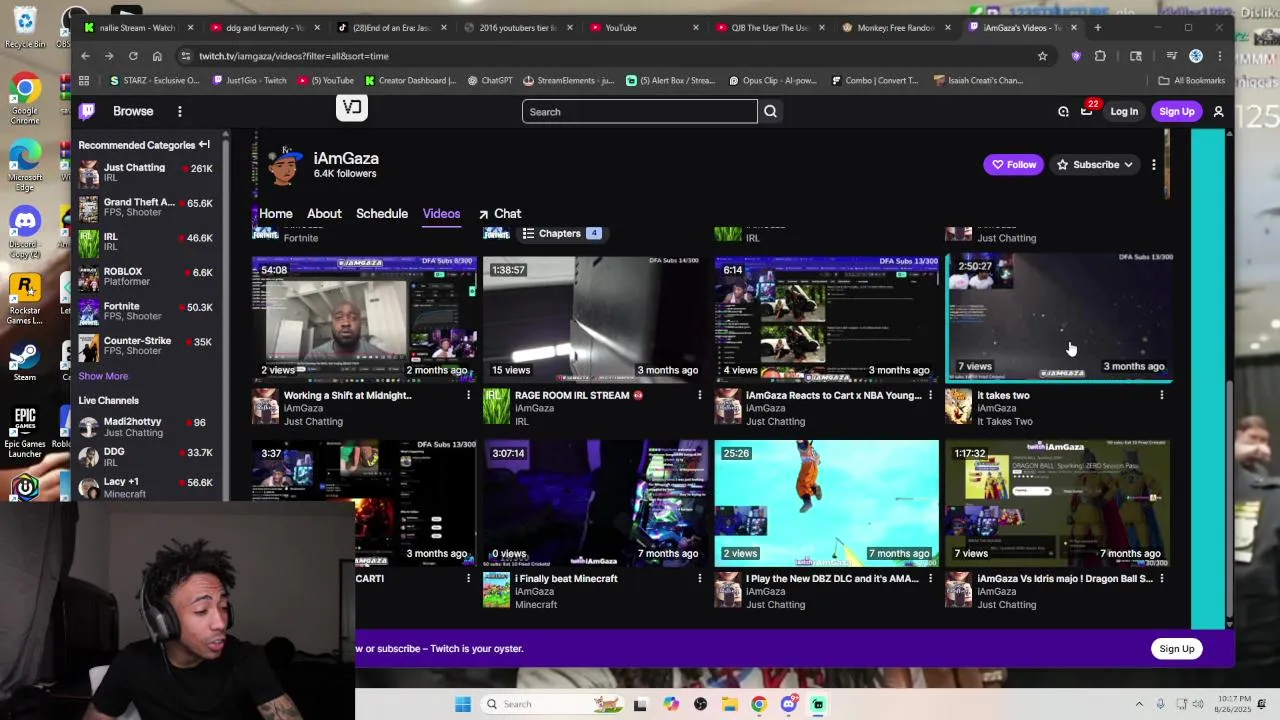Expand the Subscribe dropdown arrow
This screenshot has width=1280, height=720.
[1128, 165]
